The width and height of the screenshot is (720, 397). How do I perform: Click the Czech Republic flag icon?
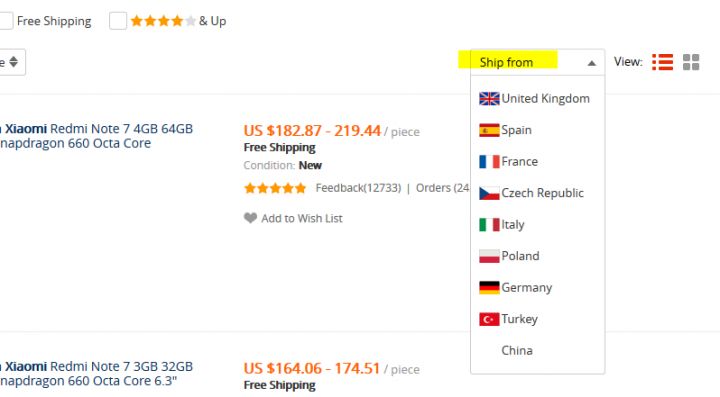pyautogui.click(x=489, y=193)
